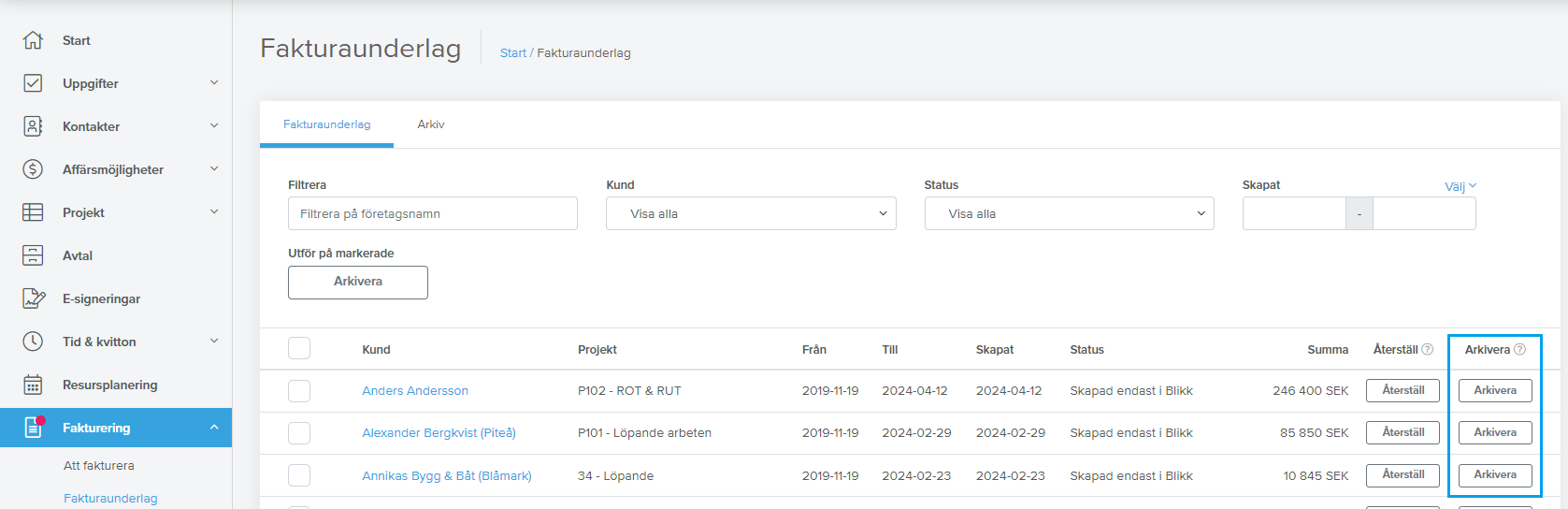Expand the Tid & kvitton menu chevron

coord(214,341)
